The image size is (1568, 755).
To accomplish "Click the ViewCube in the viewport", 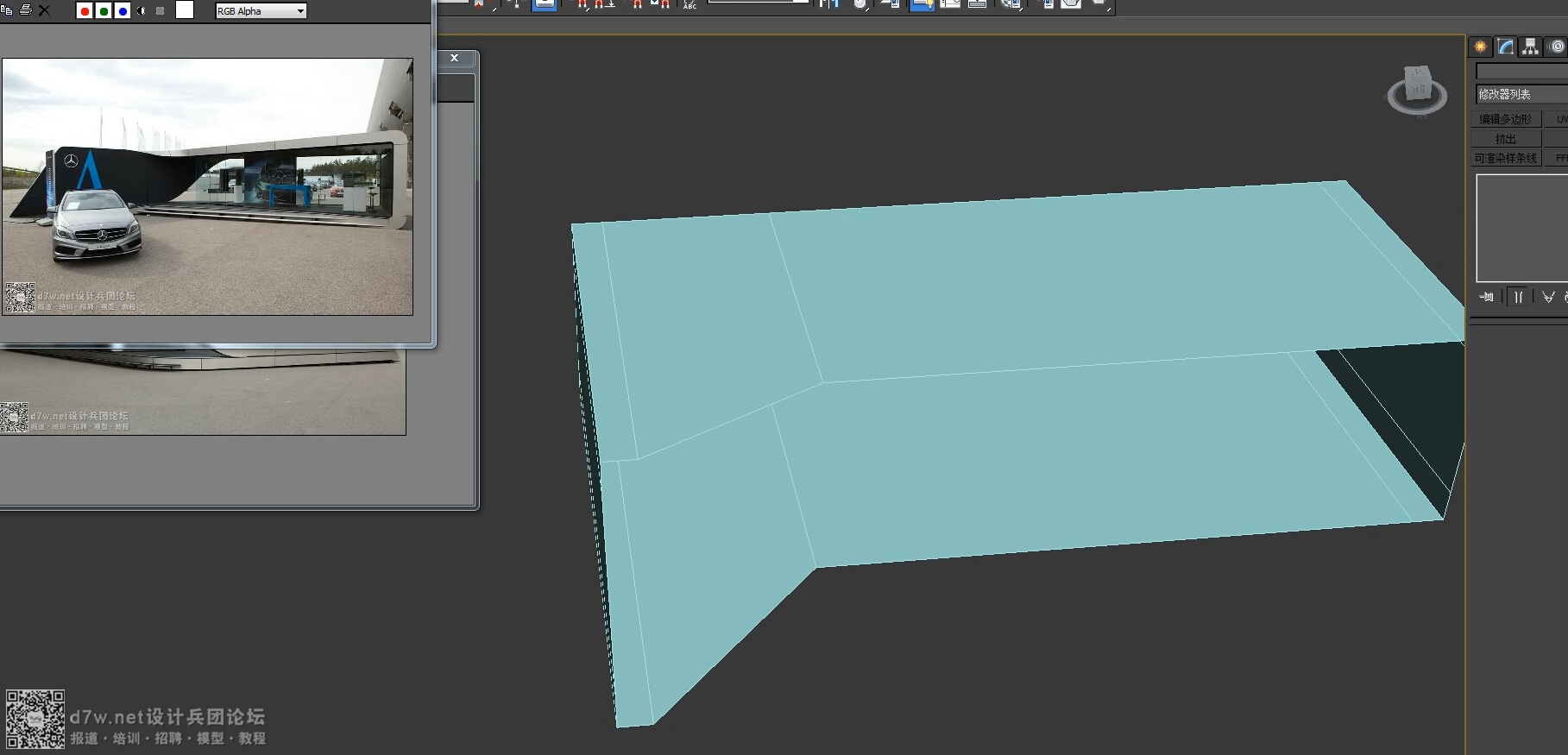I will (x=1417, y=91).
